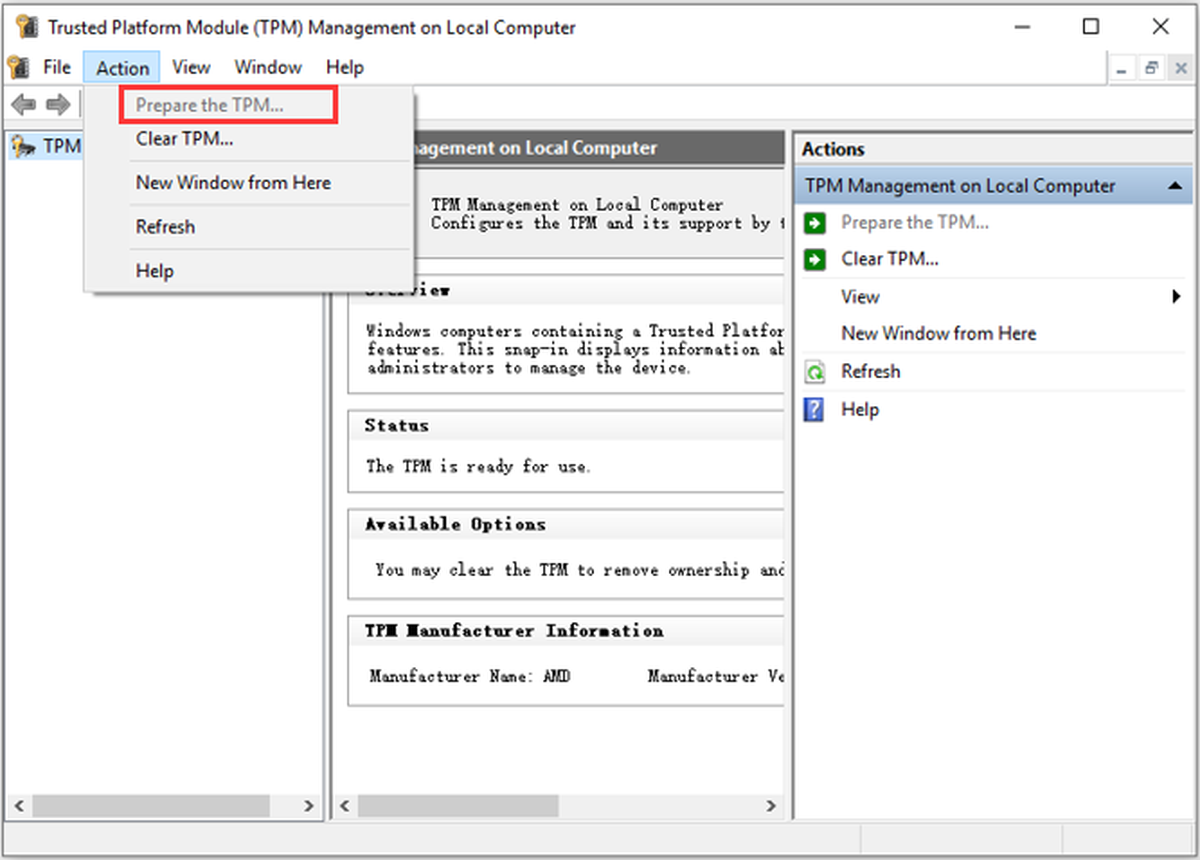The height and width of the screenshot is (860, 1200).
Task: Expand the View submenu arrow in Actions
Action: pyautogui.click(x=1177, y=297)
